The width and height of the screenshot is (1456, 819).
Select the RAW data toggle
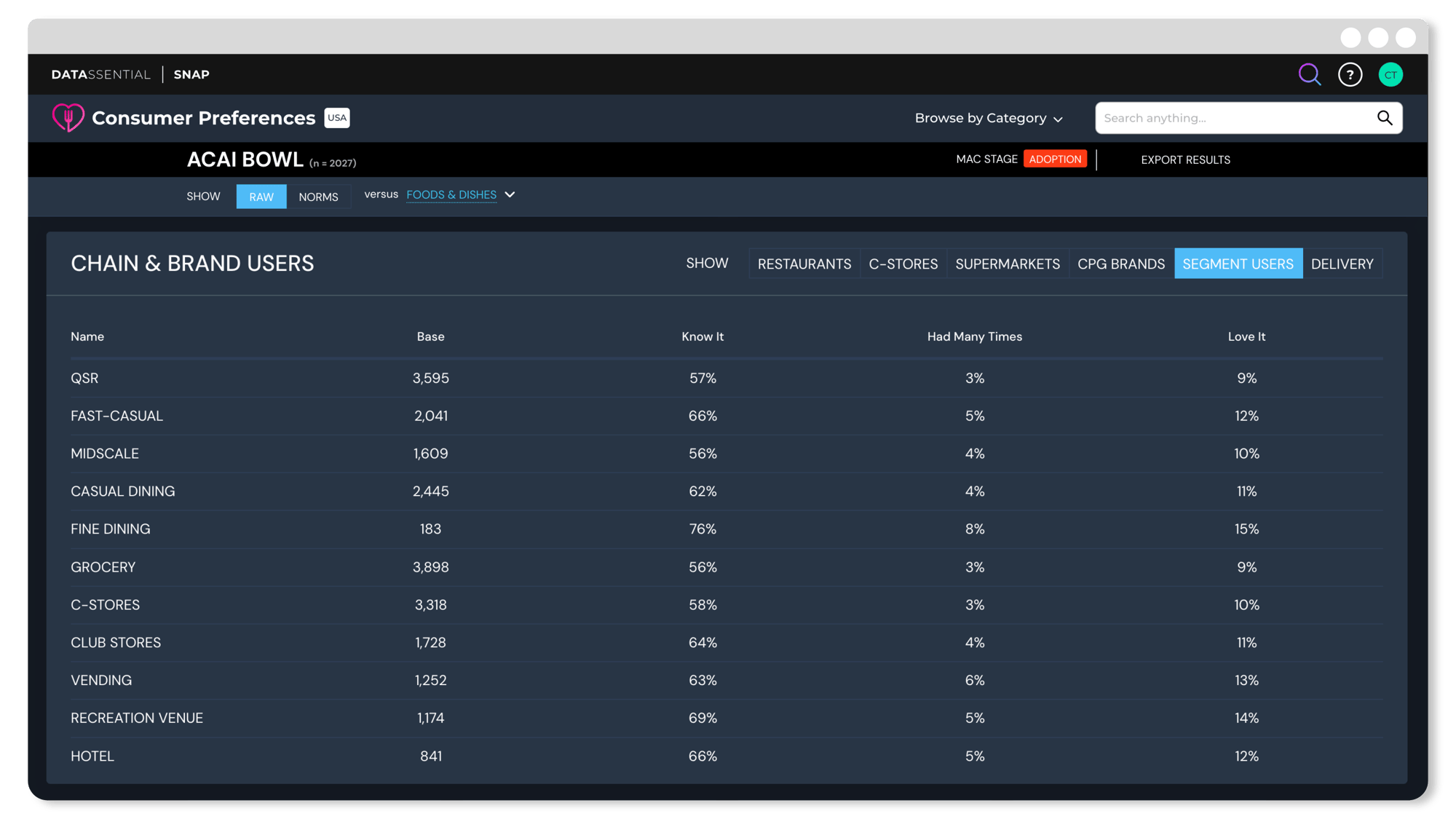pos(261,197)
